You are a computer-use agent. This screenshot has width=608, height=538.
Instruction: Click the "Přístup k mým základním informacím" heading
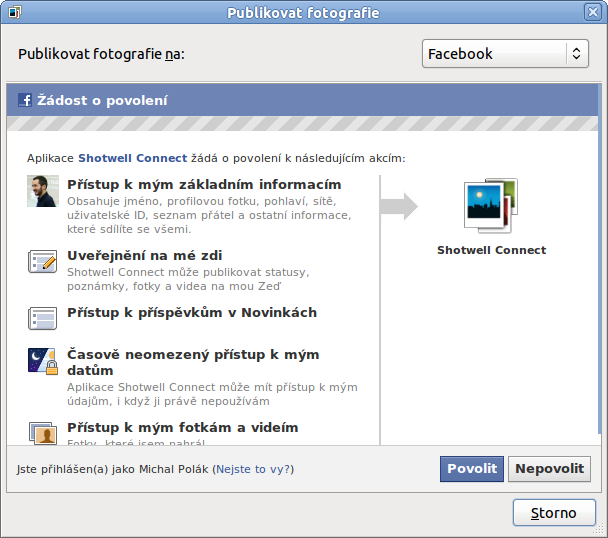(x=204, y=185)
